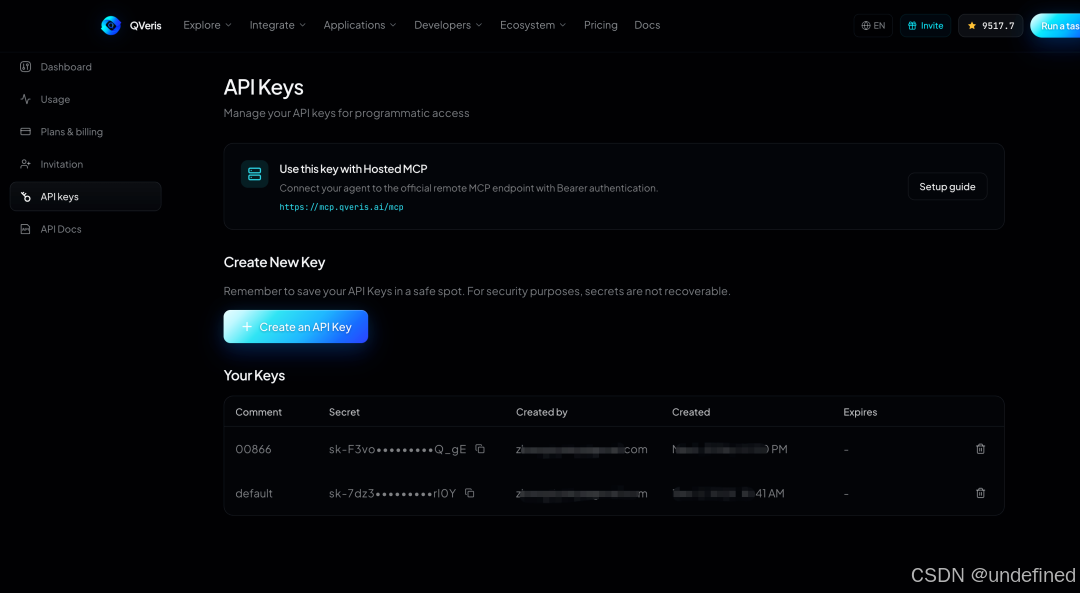Click the Your Keys heading
This screenshot has height=593, width=1080.
pyautogui.click(x=254, y=375)
